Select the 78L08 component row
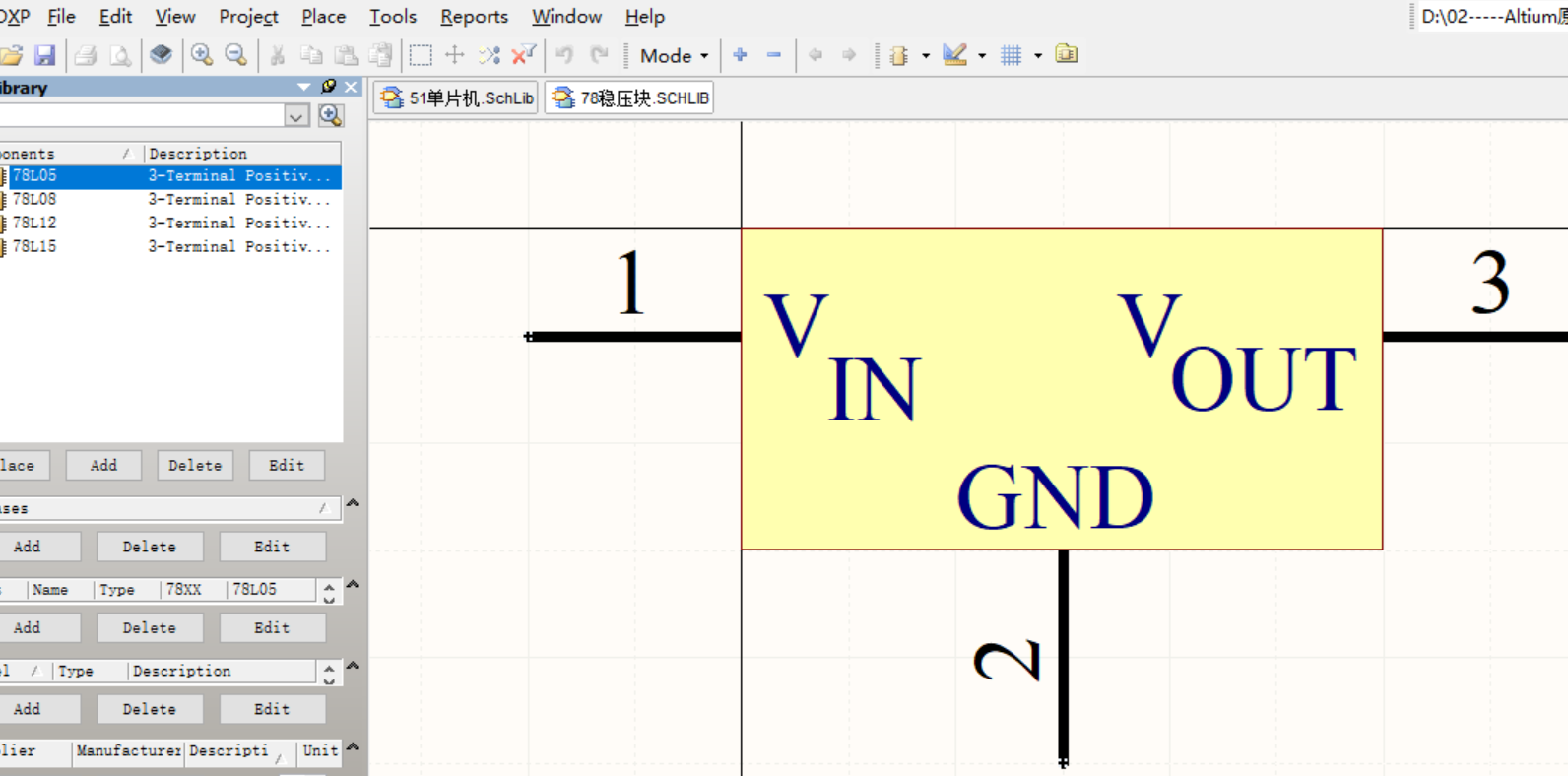Image resolution: width=1568 pixels, height=776 pixels. pyautogui.click(x=170, y=200)
